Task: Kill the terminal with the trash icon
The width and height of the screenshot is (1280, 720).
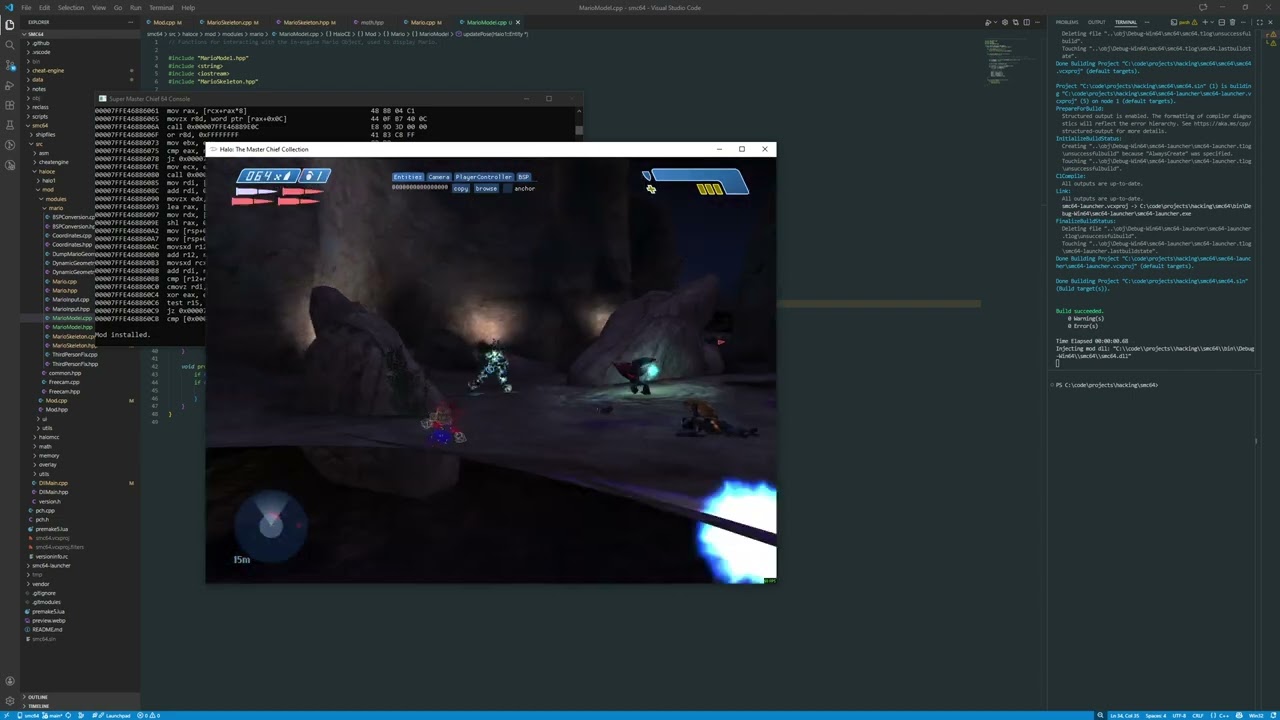Action: pyautogui.click(x=1232, y=22)
